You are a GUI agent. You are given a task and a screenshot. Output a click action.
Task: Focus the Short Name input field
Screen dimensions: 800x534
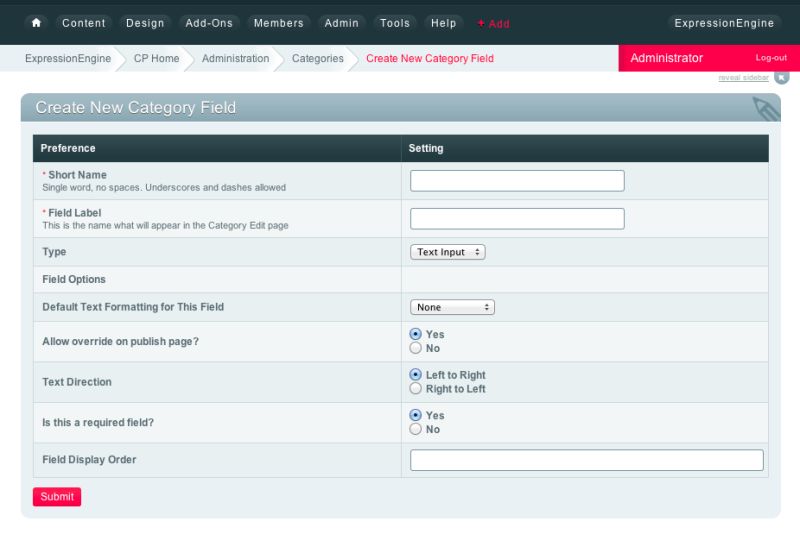point(517,181)
